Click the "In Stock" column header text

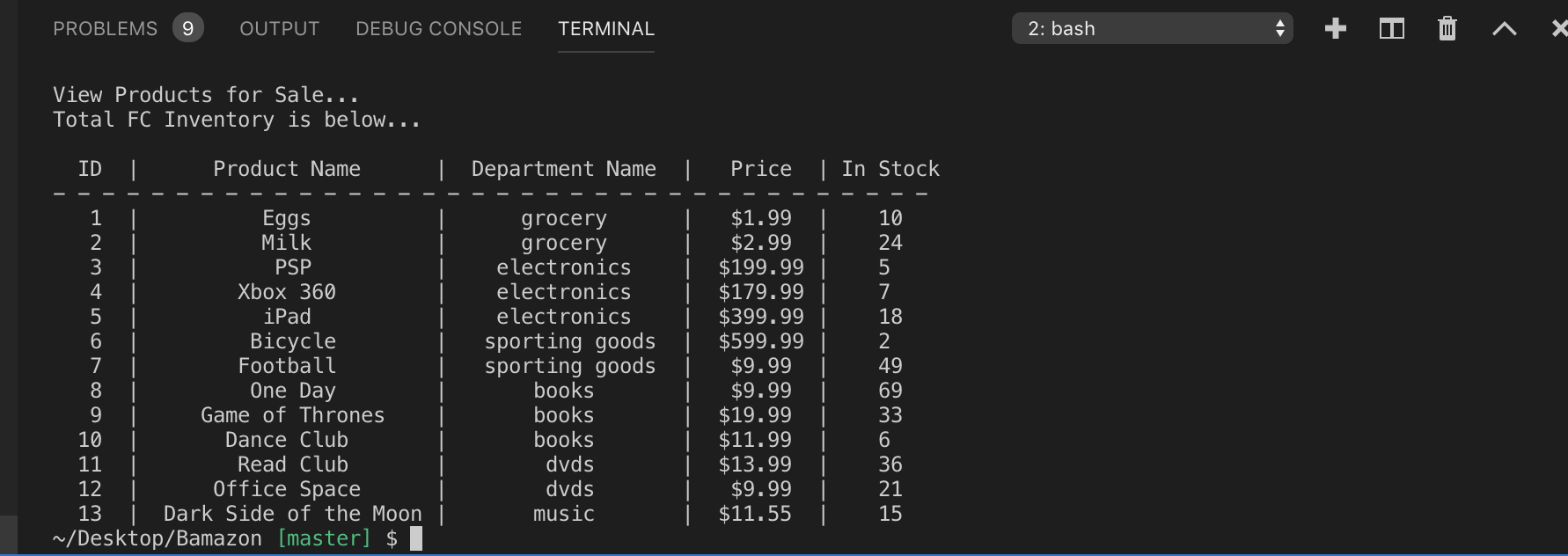click(890, 169)
